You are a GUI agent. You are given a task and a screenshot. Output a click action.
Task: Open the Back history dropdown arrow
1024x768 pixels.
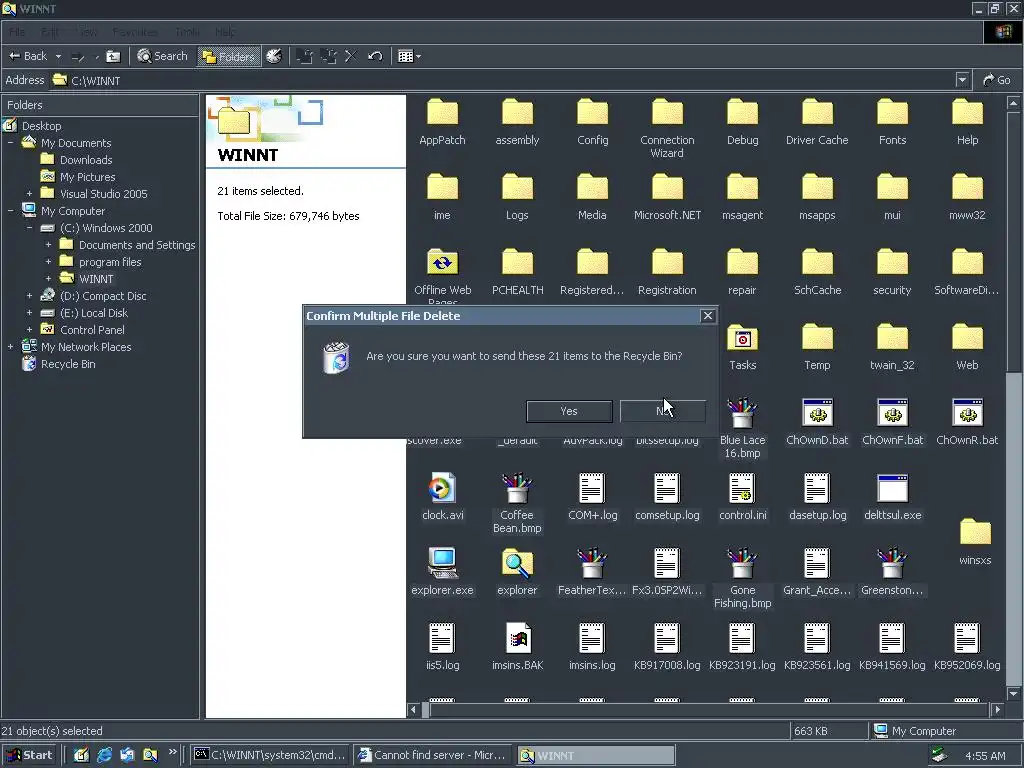click(x=58, y=56)
